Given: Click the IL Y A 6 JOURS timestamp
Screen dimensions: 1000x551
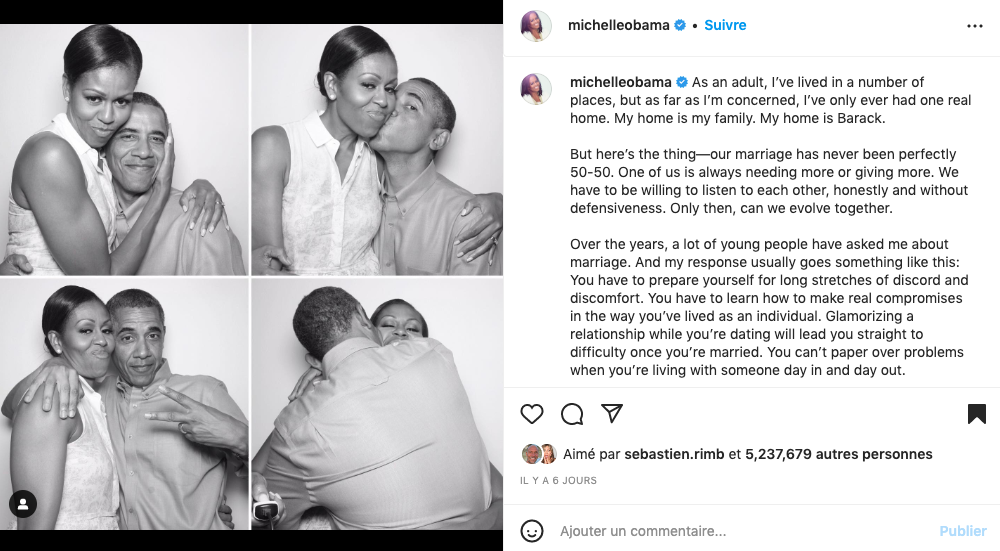Looking at the screenshot, I should point(558,481).
